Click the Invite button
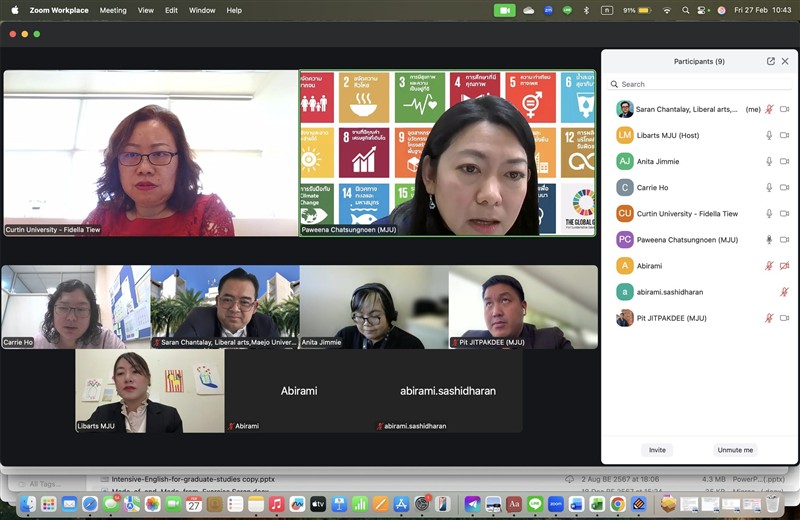The height and width of the screenshot is (520, 800). 657,450
